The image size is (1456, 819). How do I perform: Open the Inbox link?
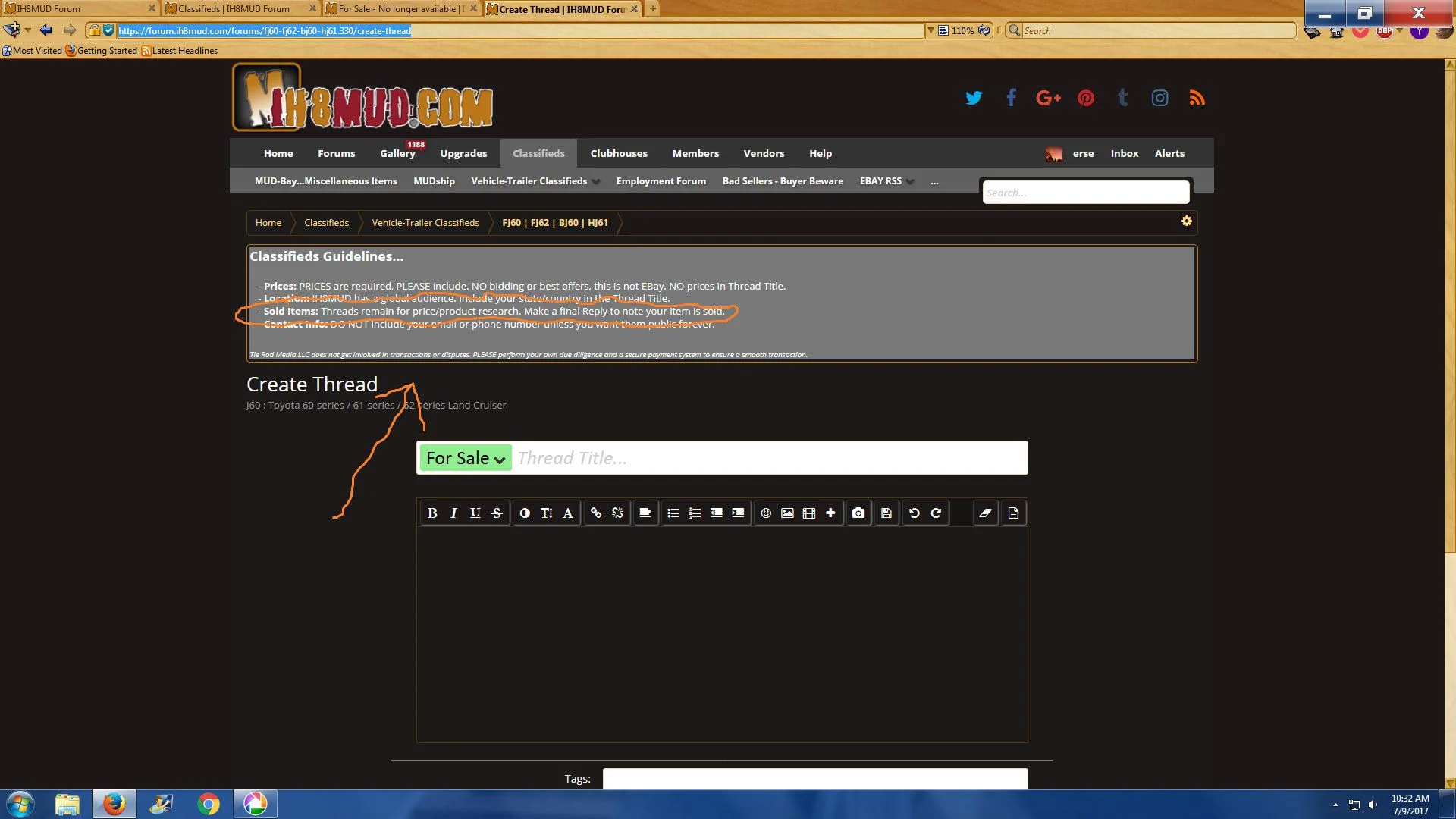tap(1124, 153)
